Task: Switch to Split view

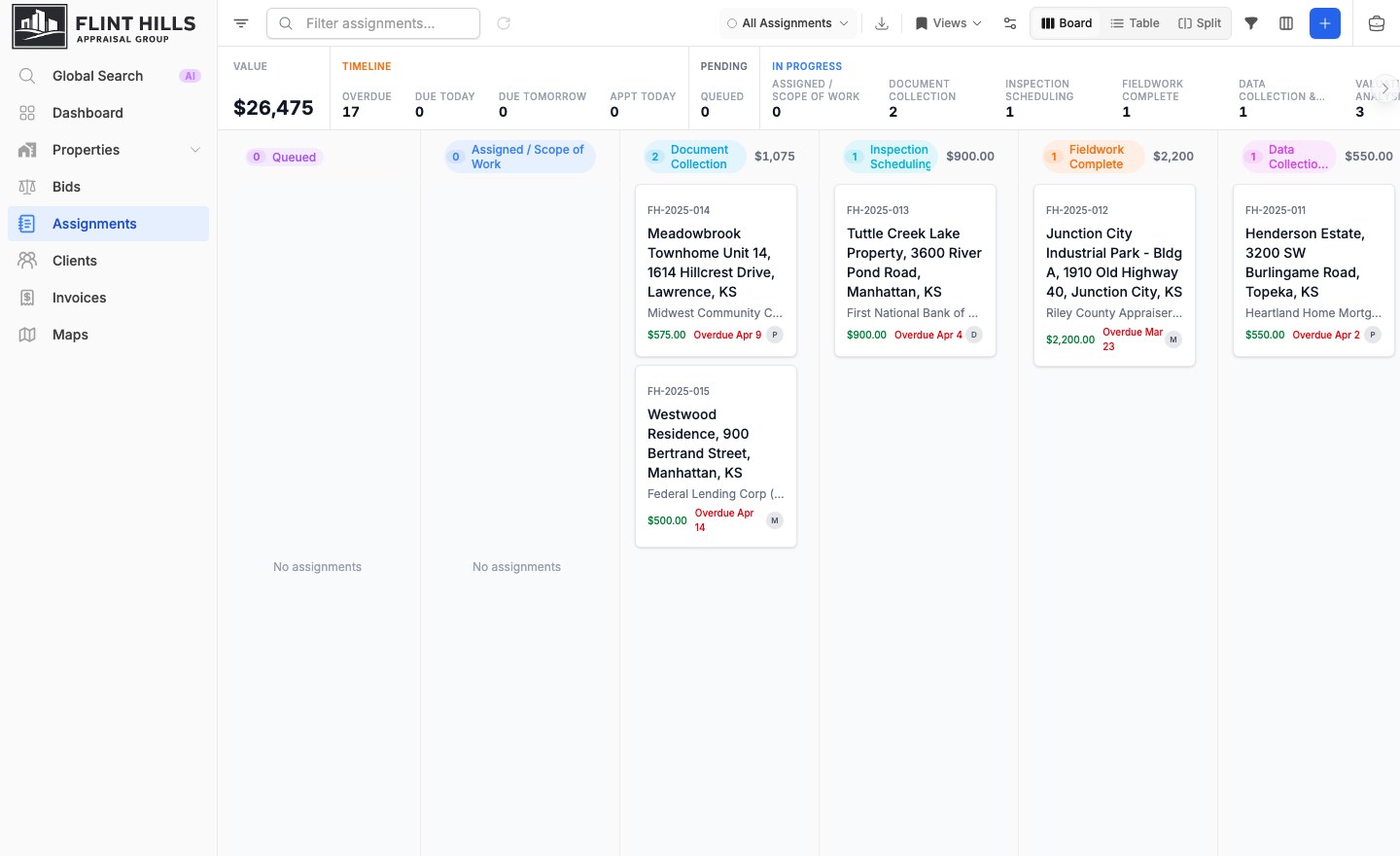Action: (1200, 23)
